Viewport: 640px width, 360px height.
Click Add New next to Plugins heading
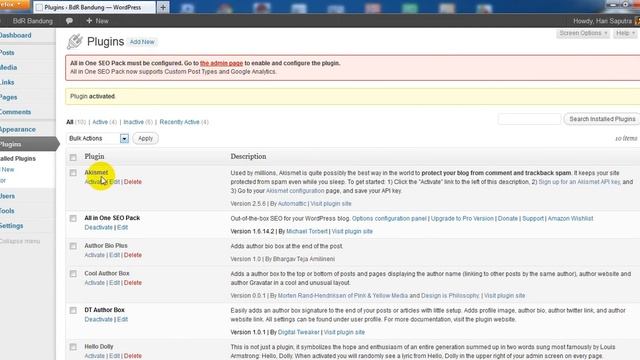click(x=142, y=42)
